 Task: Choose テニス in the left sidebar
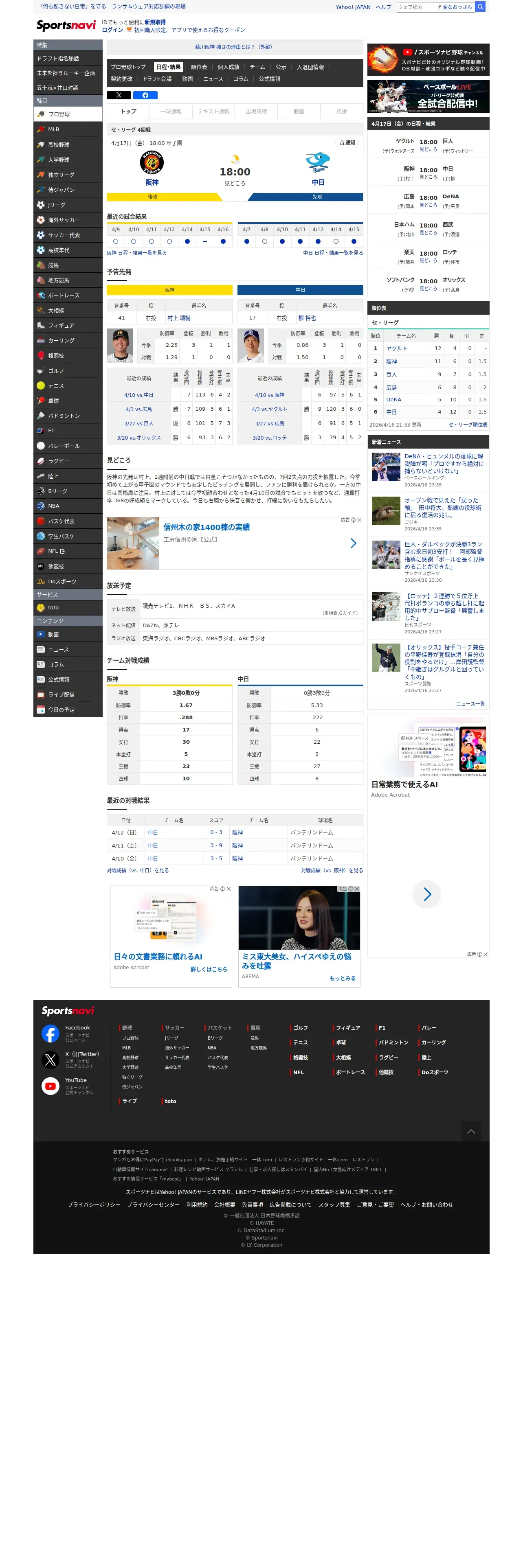[68, 385]
